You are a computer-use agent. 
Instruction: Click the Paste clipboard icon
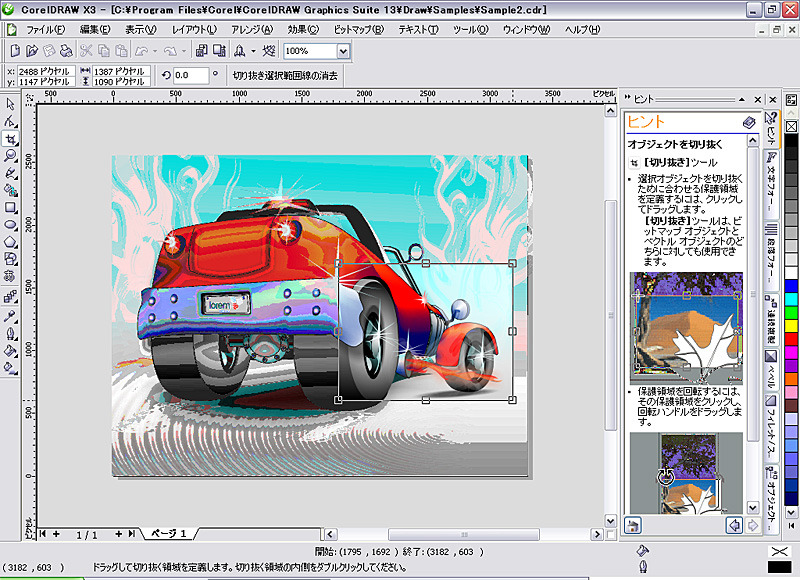121,51
